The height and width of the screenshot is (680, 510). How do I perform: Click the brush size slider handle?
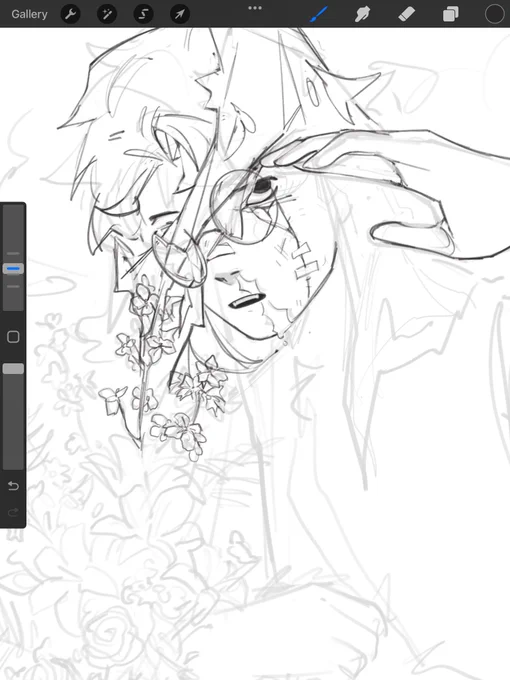13,269
